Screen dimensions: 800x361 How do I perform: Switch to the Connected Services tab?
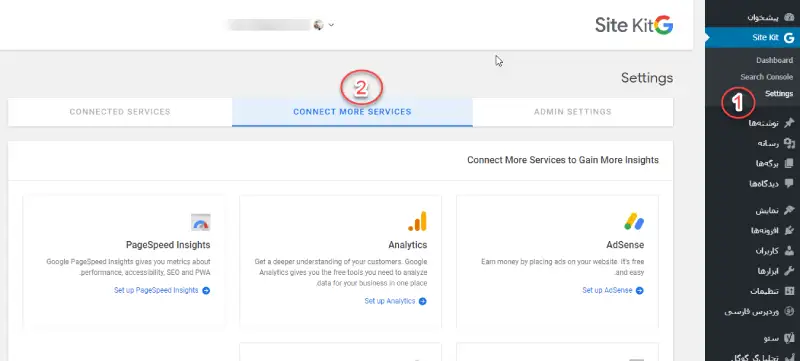click(120, 112)
